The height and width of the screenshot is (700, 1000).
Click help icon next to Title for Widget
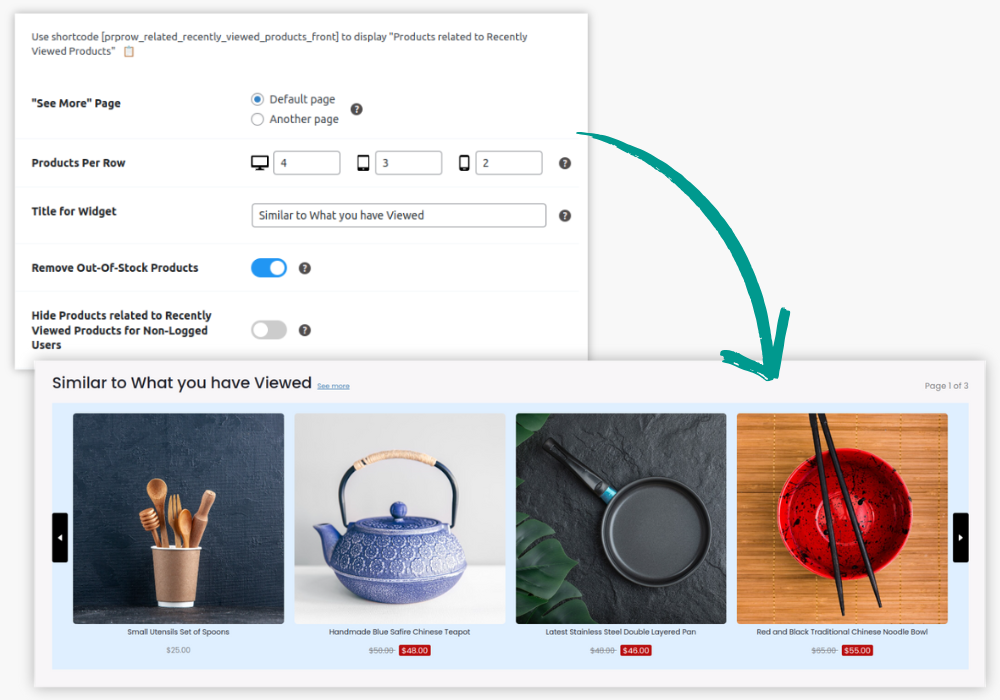coord(564,215)
